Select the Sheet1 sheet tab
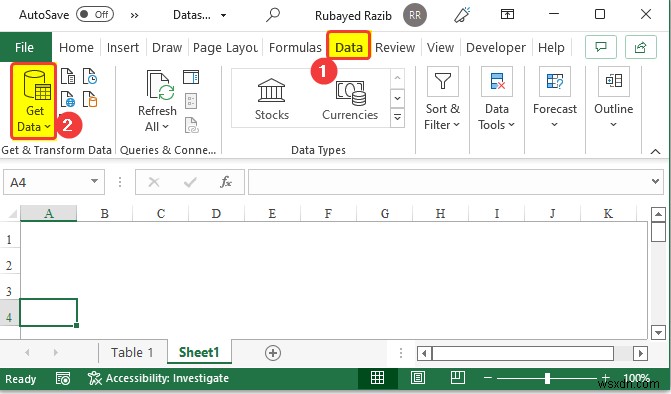This screenshot has width=671, height=394. point(199,352)
